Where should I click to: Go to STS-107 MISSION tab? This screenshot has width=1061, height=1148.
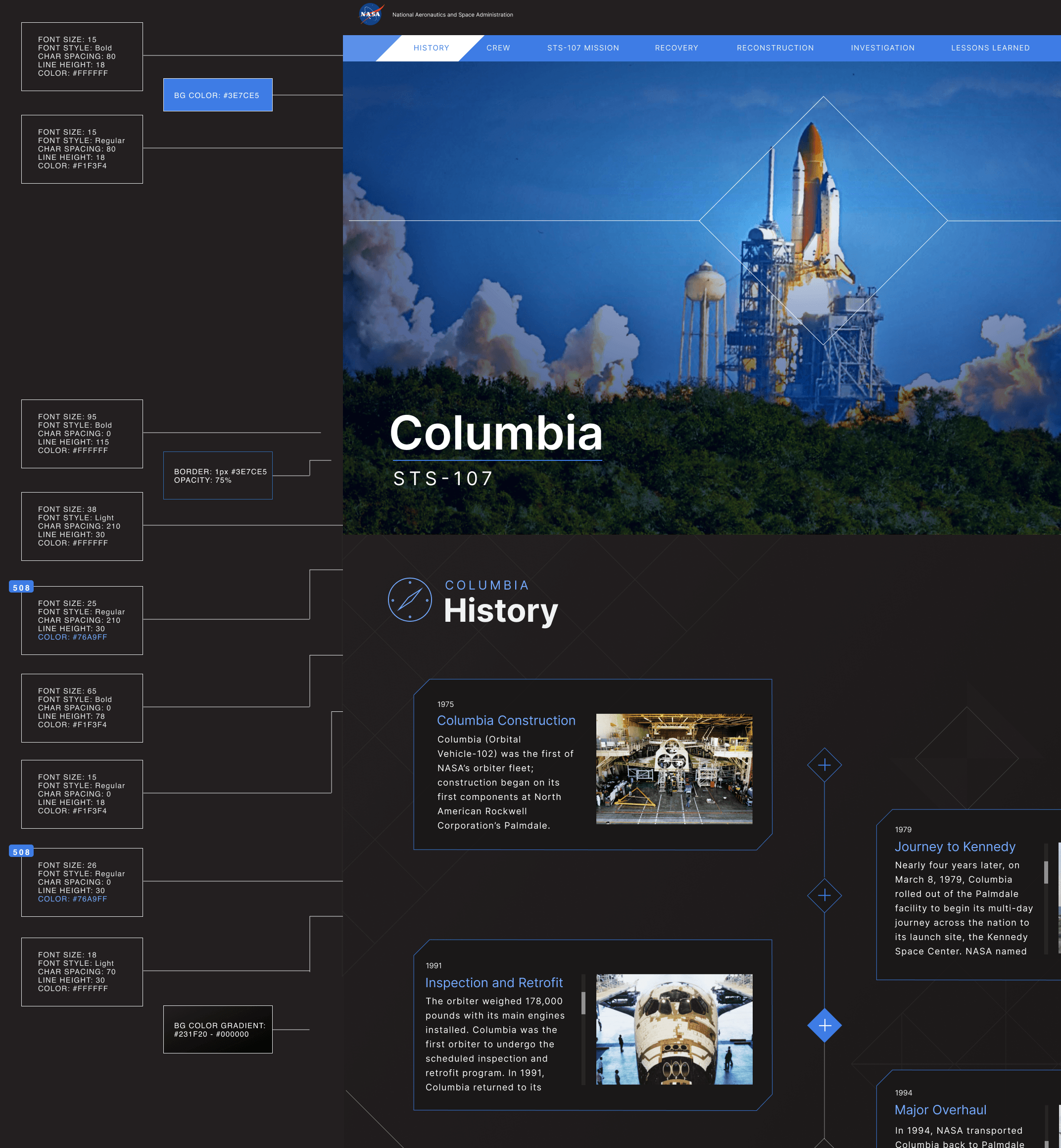pos(583,48)
